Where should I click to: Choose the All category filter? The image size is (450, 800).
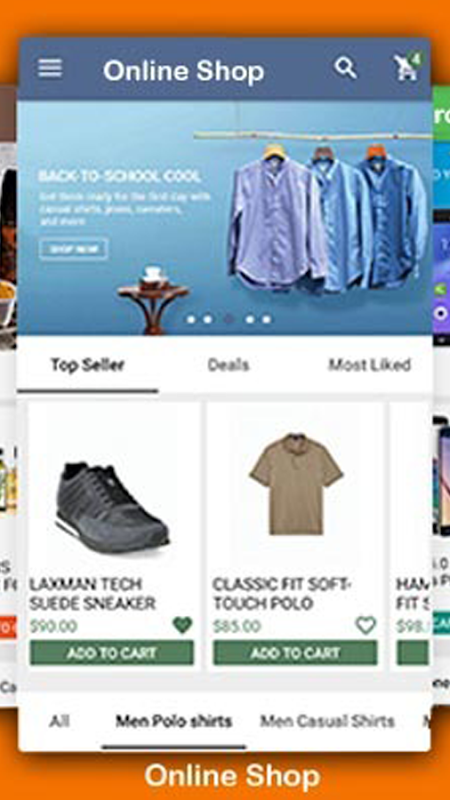click(x=59, y=721)
